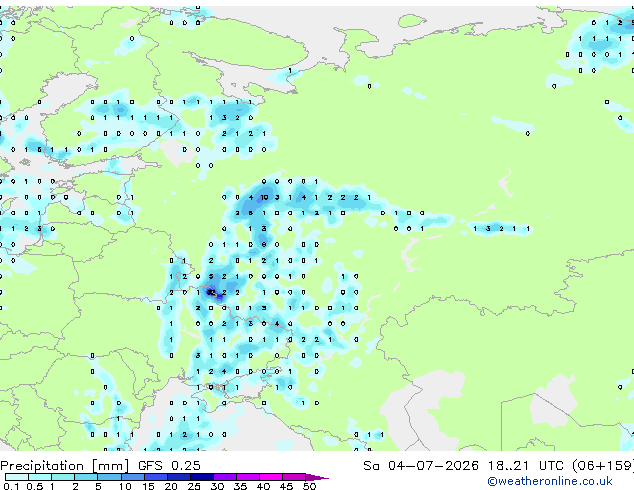Select the 40–45 mm magenta legend swatch
Image resolution: width=634 pixels, height=490 pixels.
coord(271,477)
